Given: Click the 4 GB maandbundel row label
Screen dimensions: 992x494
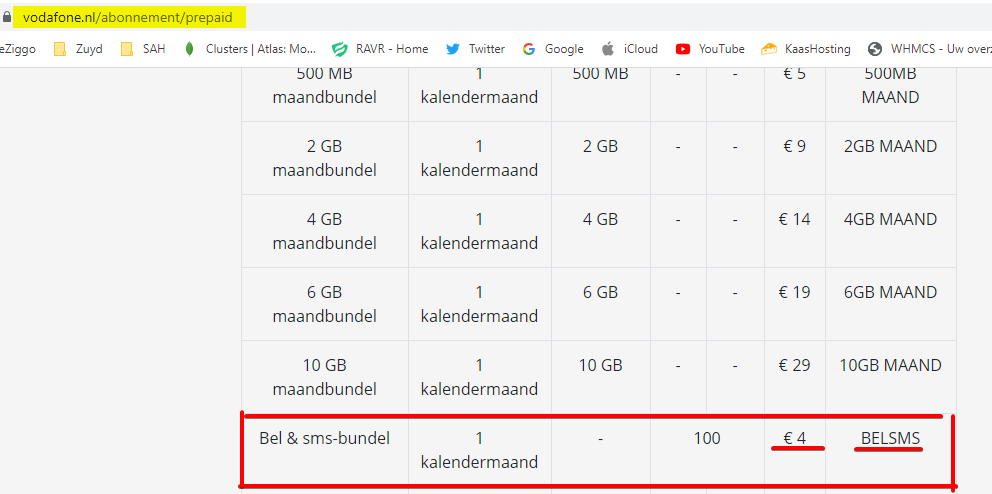Looking at the screenshot, I should pos(324,231).
